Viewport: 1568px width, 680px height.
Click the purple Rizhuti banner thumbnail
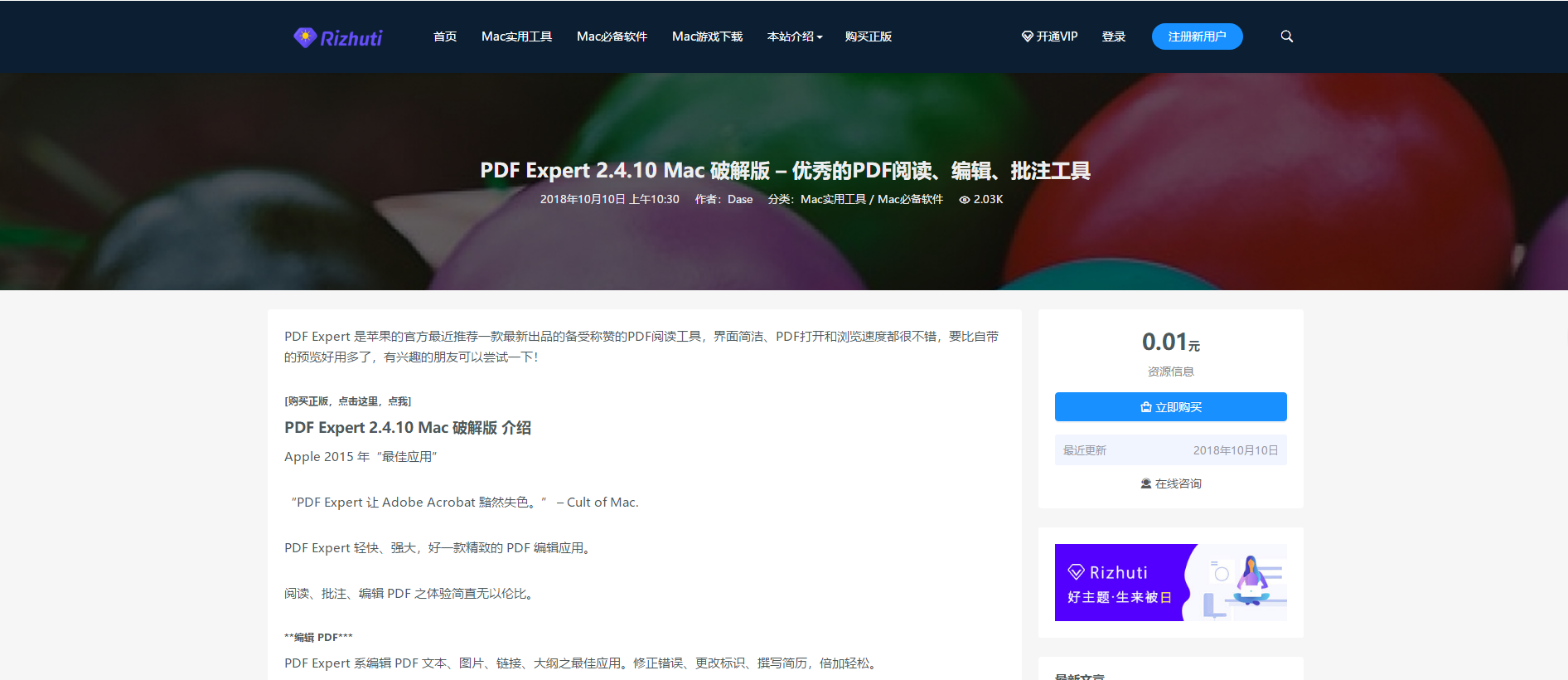[x=1170, y=582]
